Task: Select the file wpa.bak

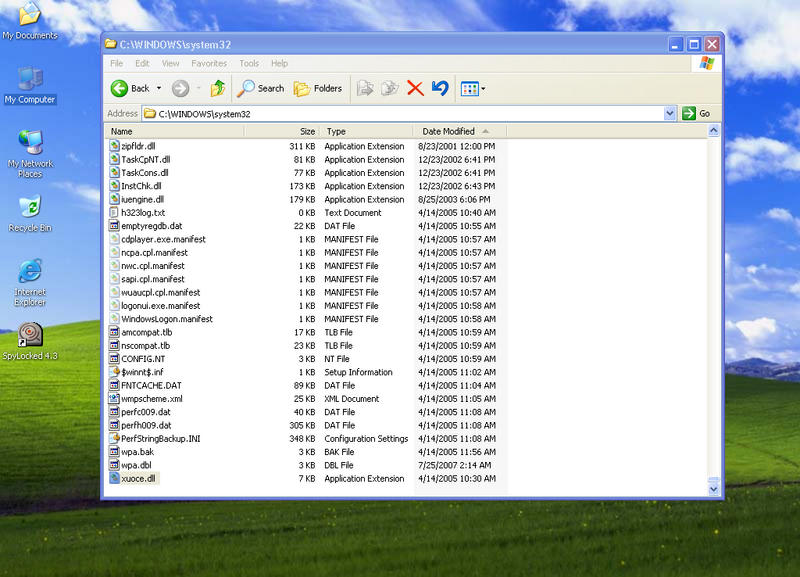Action: [x=137, y=451]
